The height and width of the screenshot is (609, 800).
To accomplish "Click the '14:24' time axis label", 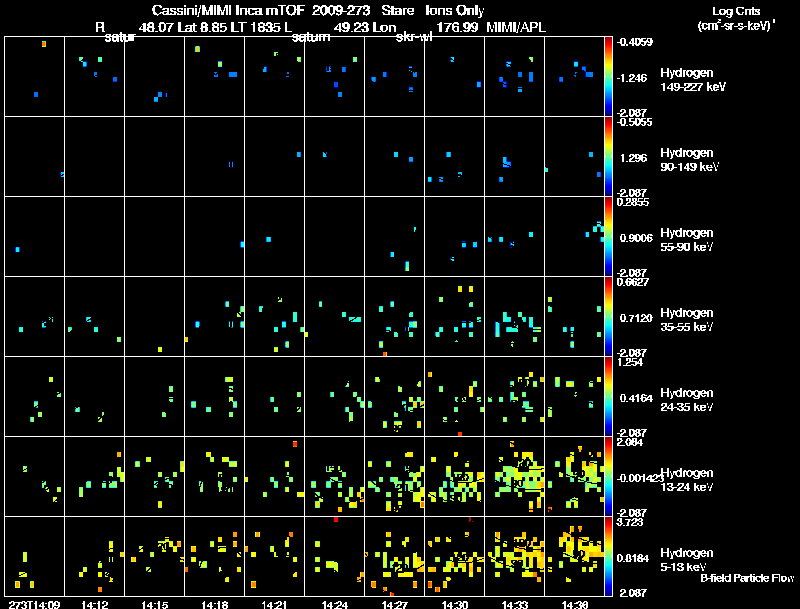I will (x=335, y=604).
